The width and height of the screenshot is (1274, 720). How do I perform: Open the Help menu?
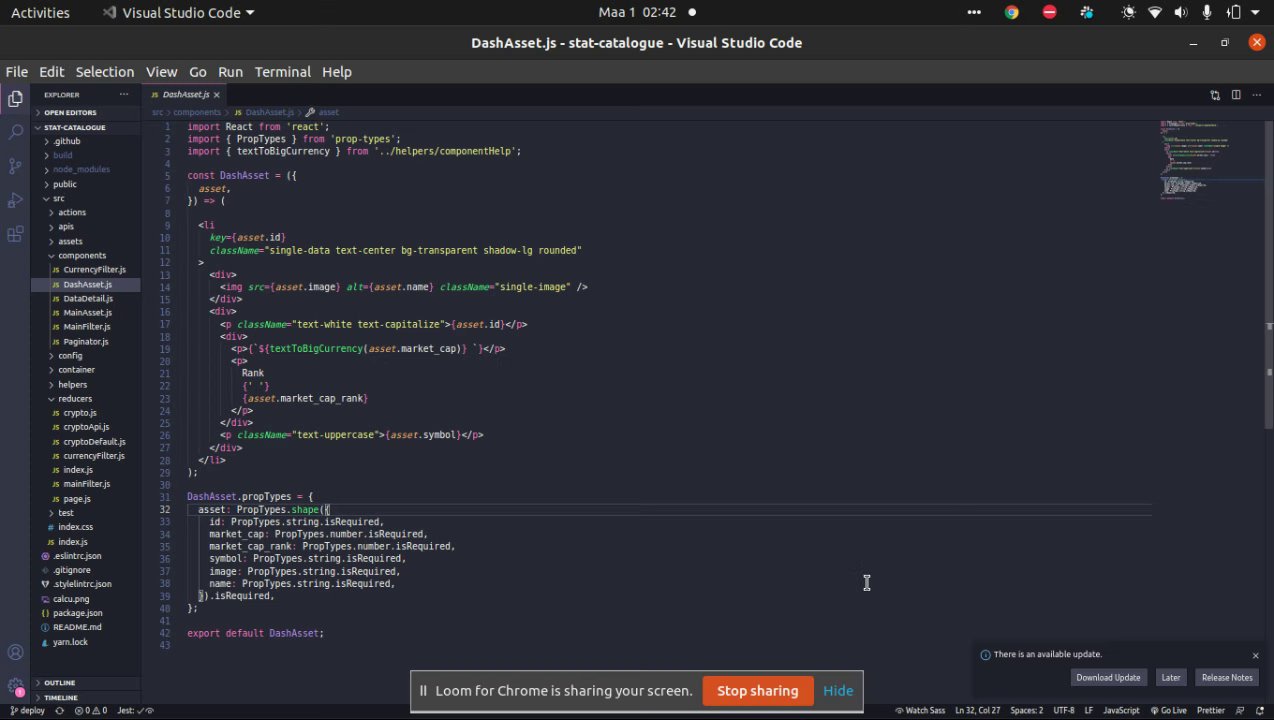[x=337, y=72]
